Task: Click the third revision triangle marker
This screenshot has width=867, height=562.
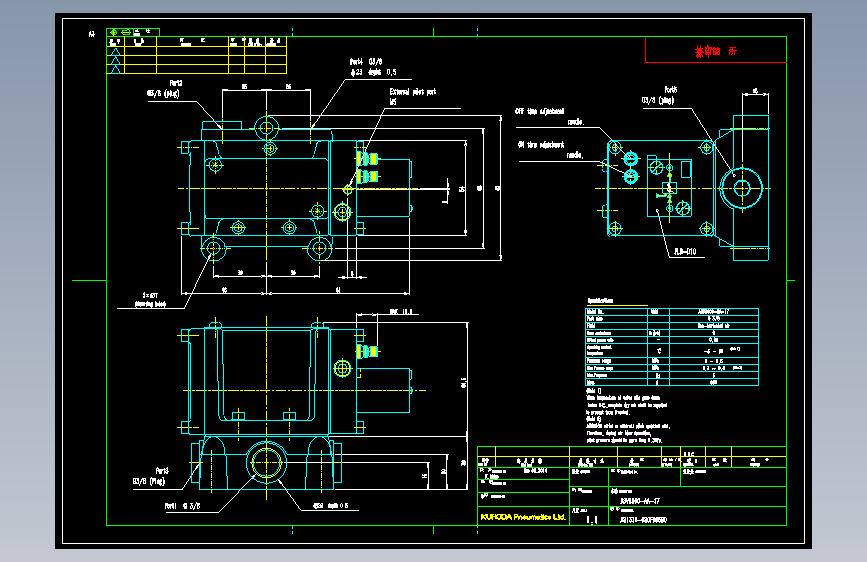Action: click(x=116, y=69)
